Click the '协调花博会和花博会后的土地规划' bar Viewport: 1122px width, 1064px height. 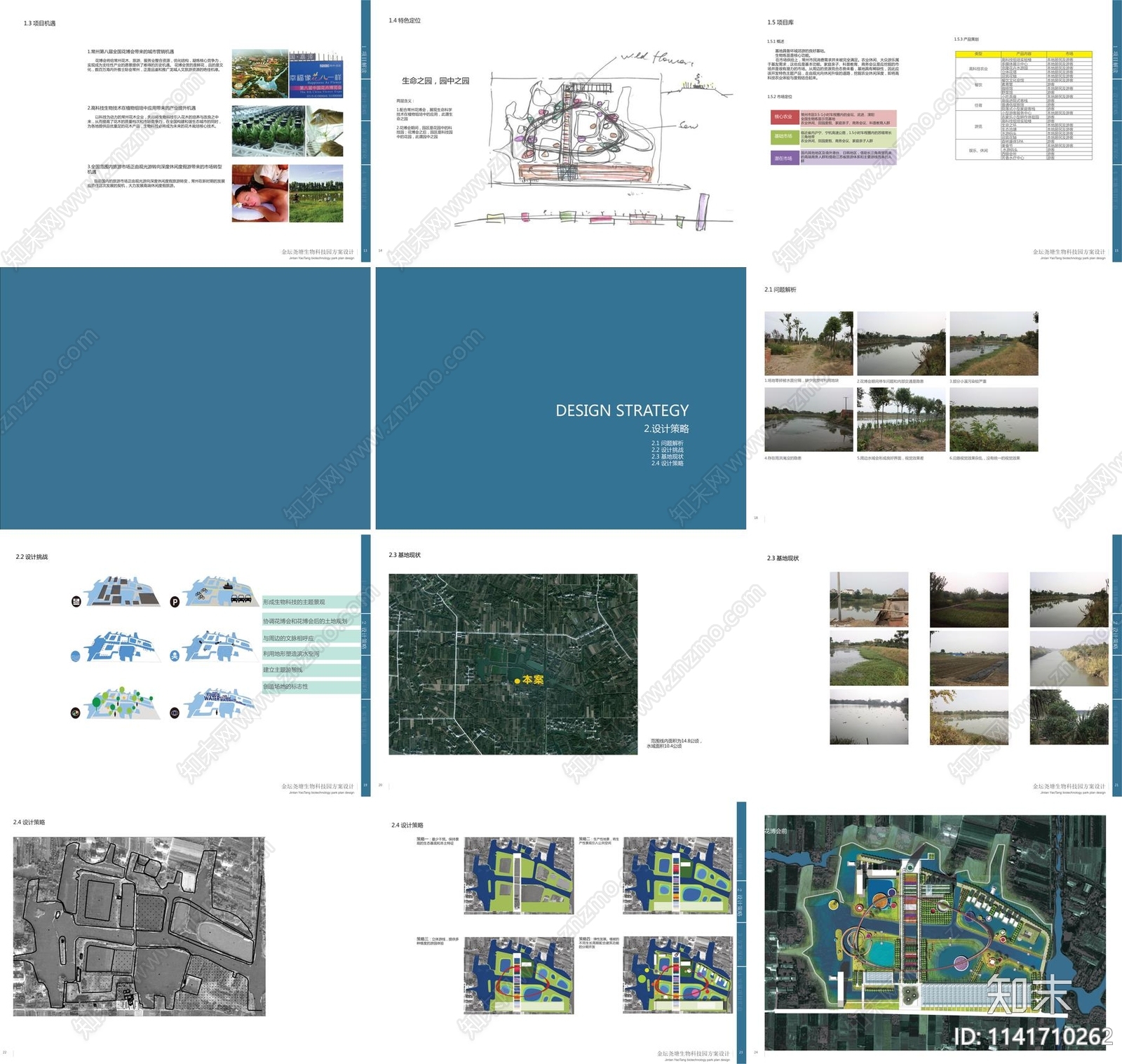pos(311,621)
